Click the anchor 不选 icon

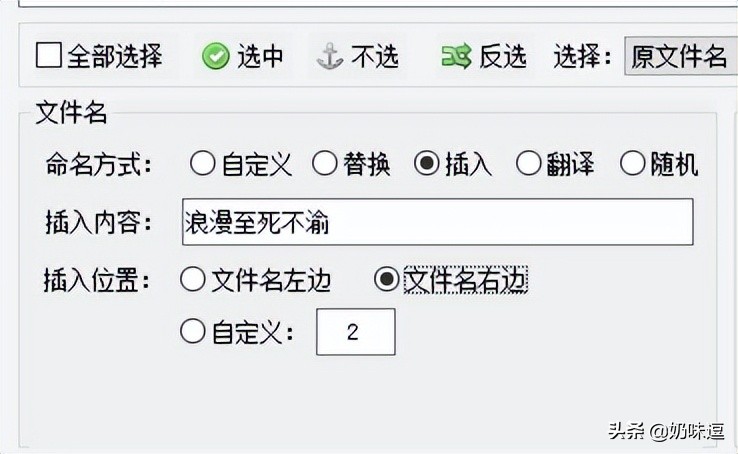[x=329, y=56]
